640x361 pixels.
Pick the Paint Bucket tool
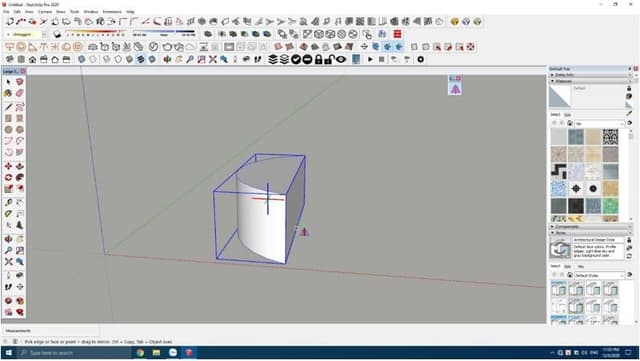point(9,93)
